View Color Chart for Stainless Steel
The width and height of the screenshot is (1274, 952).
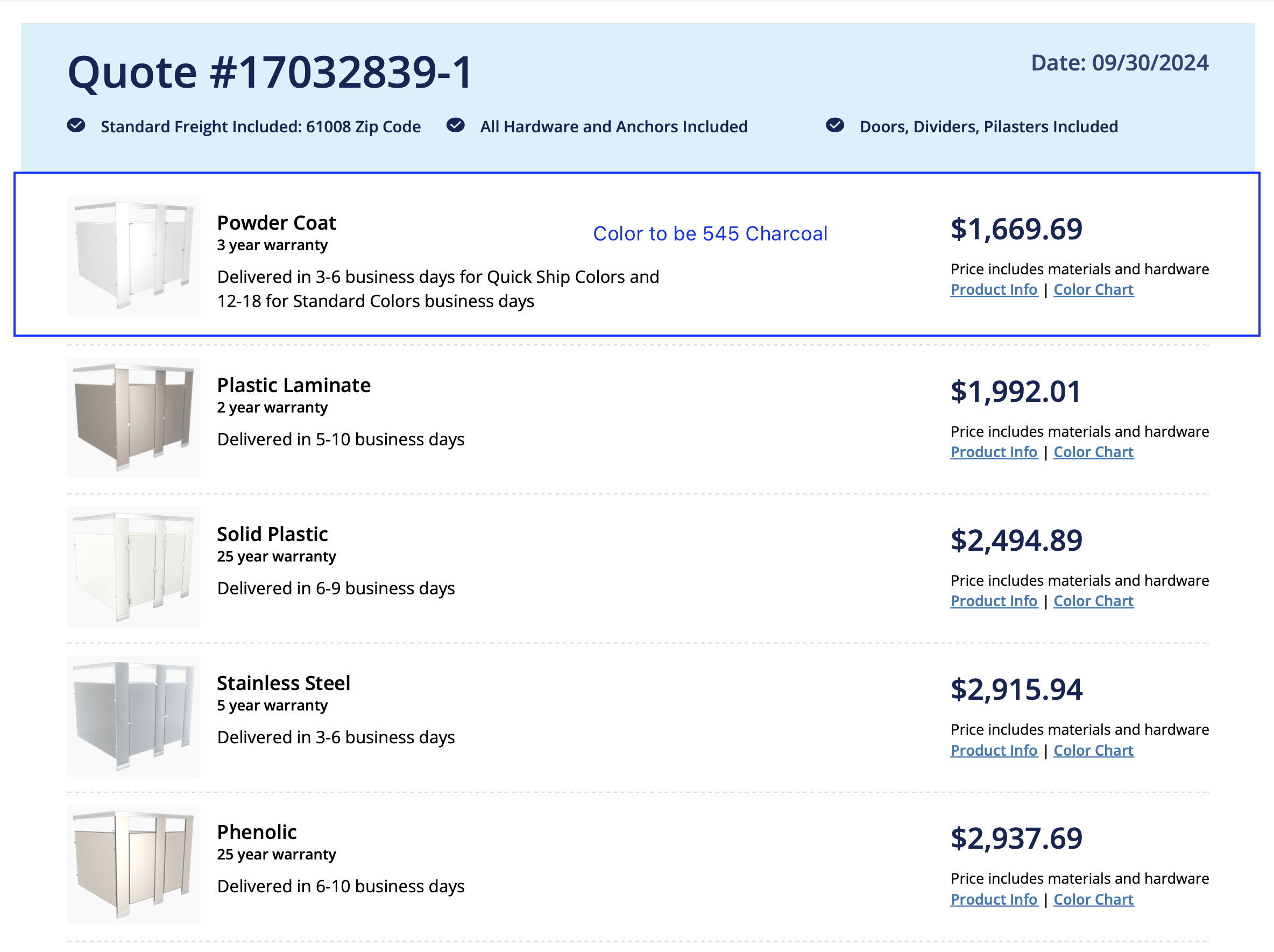(x=1093, y=750)
